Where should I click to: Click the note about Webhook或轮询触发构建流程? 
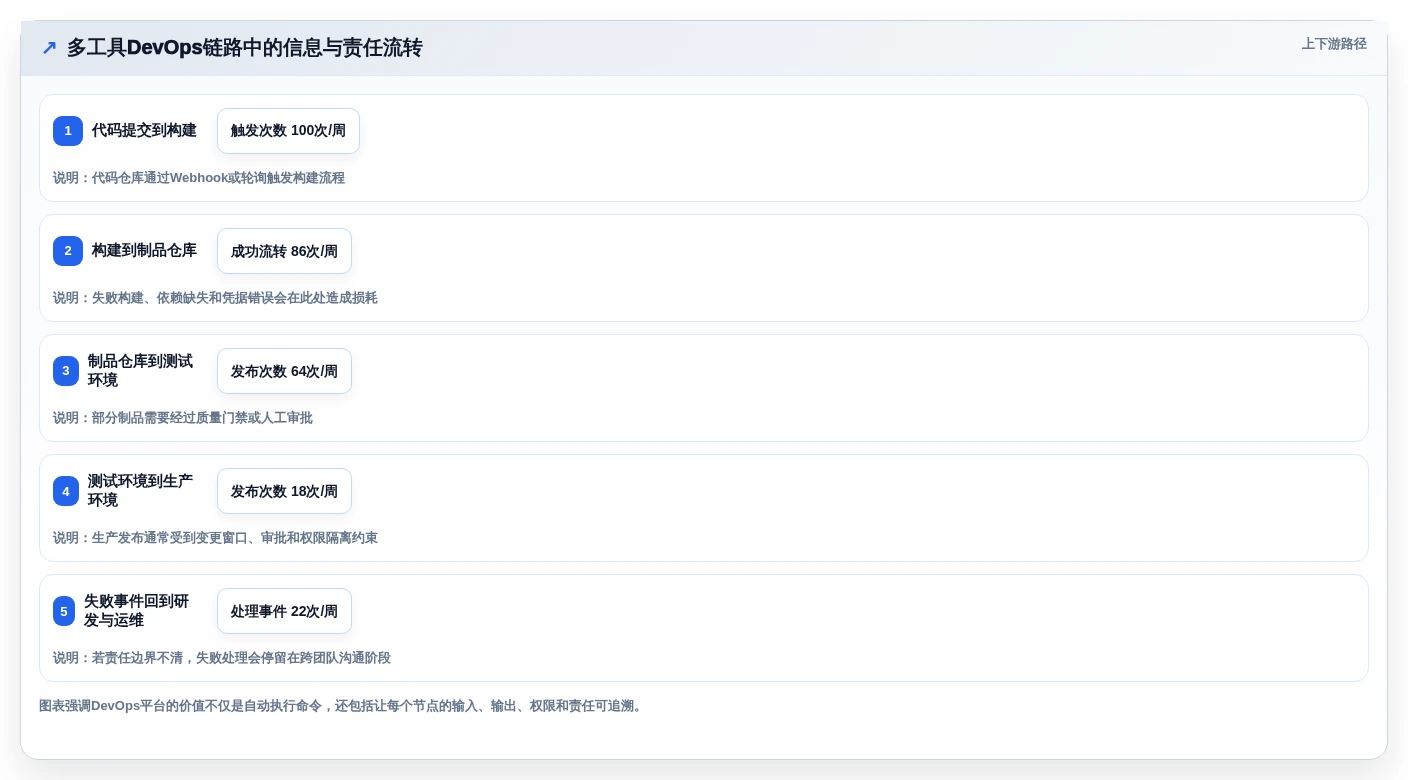pos(199,178)
